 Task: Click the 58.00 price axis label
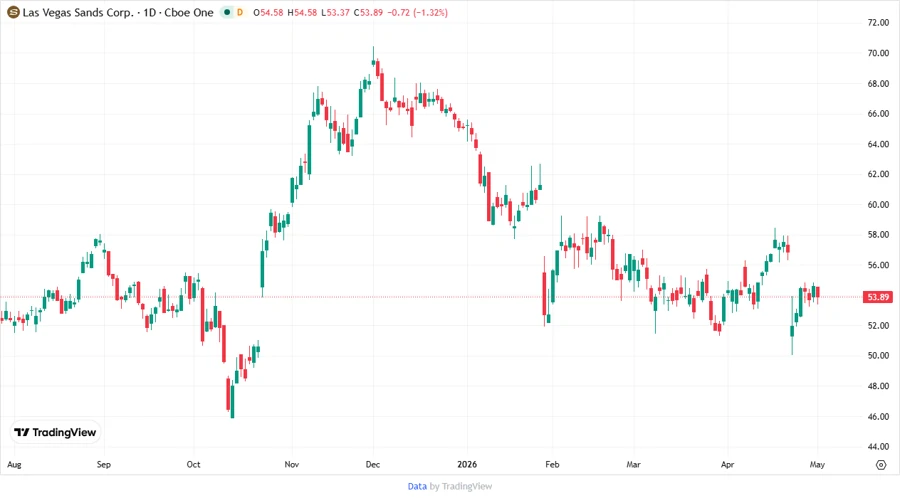(x=878, y=235)
